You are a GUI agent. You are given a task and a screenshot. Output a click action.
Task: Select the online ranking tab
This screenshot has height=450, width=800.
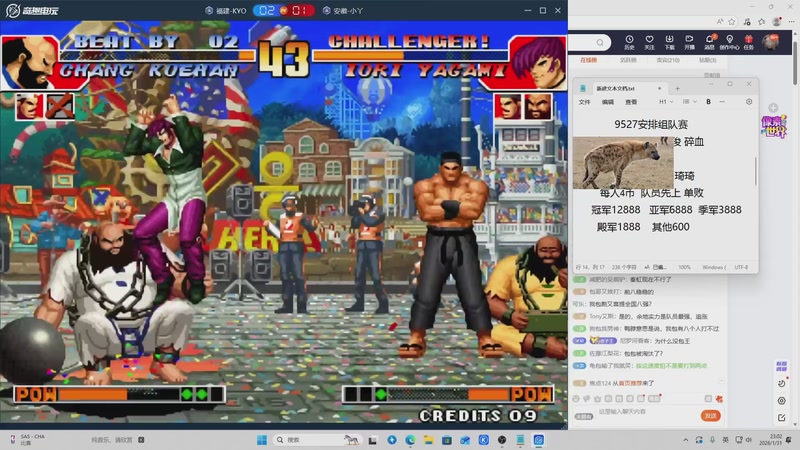588,60
